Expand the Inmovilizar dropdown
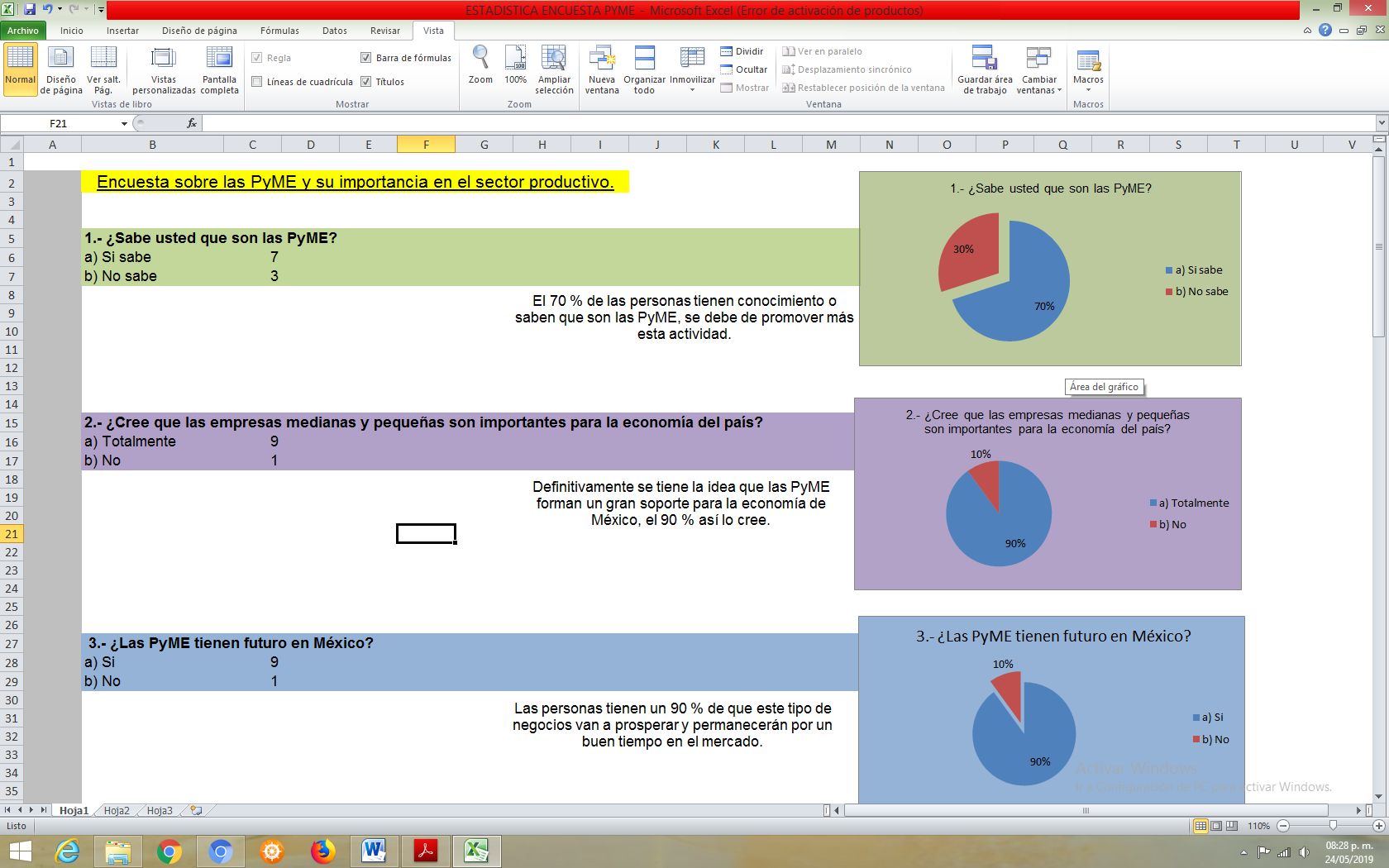The image size is (1389, 868). tap(692, 70)
